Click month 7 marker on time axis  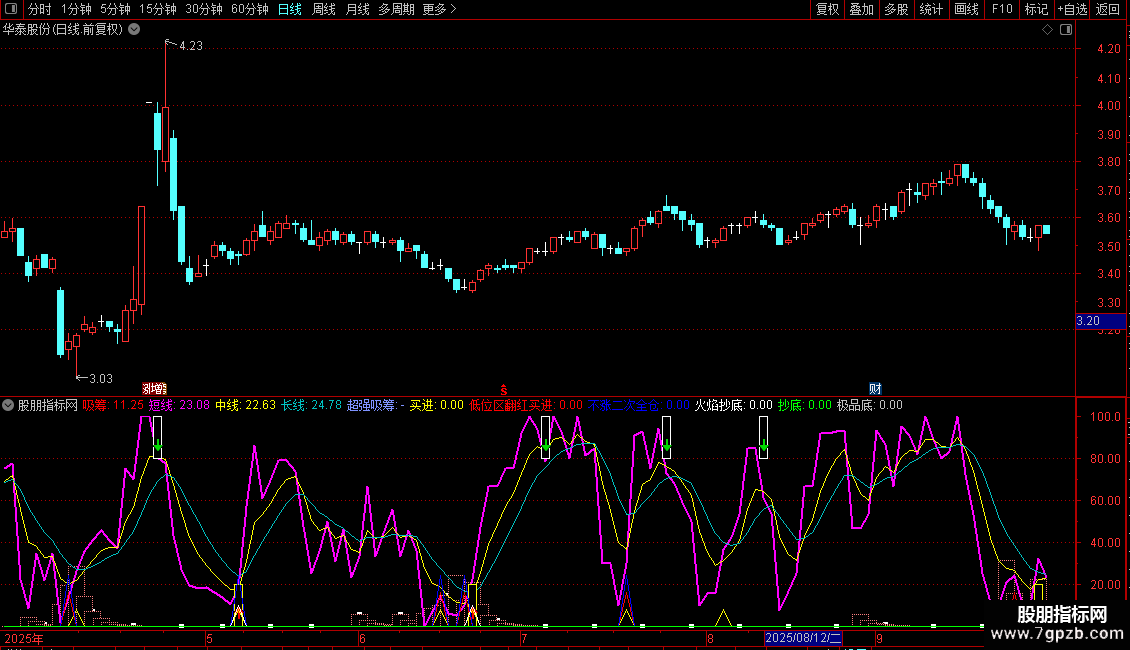tap(524, 638)
